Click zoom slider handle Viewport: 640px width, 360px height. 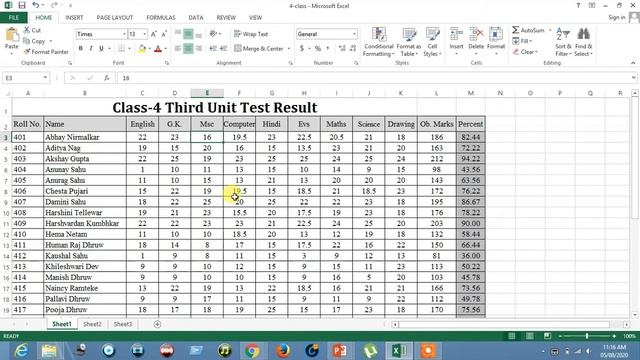(x=587, y=336)
